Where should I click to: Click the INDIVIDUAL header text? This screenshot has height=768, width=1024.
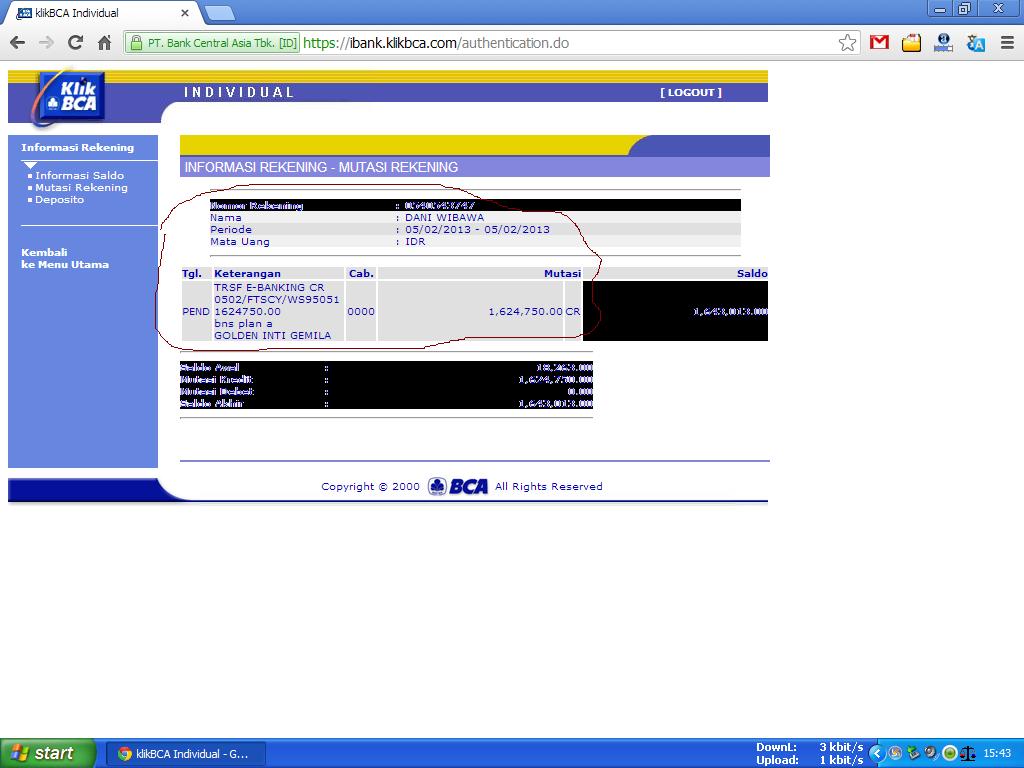click(239, 92)
